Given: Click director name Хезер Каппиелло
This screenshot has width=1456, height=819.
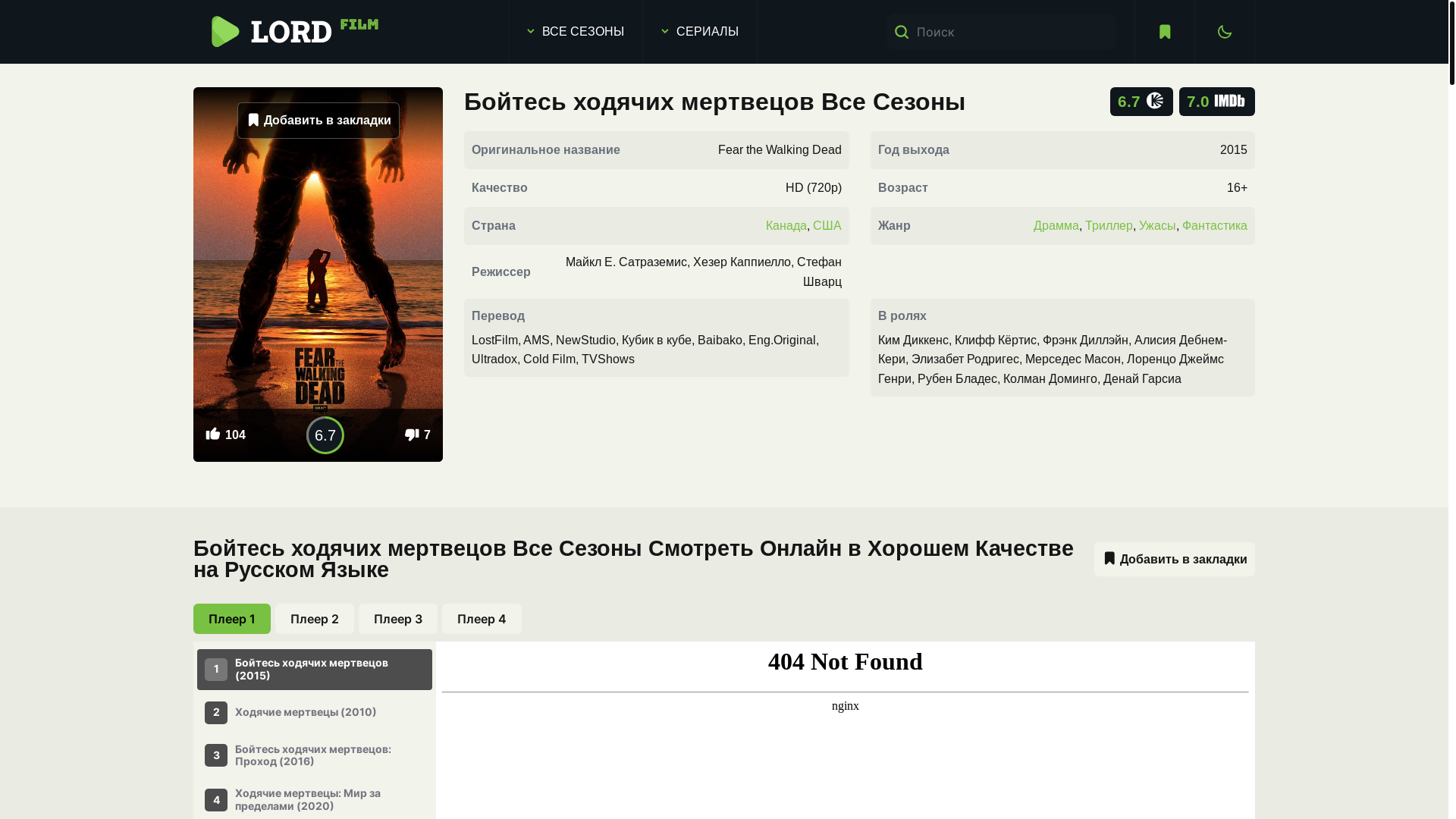Looking at the screenshot, I should [x=742, y=262].
